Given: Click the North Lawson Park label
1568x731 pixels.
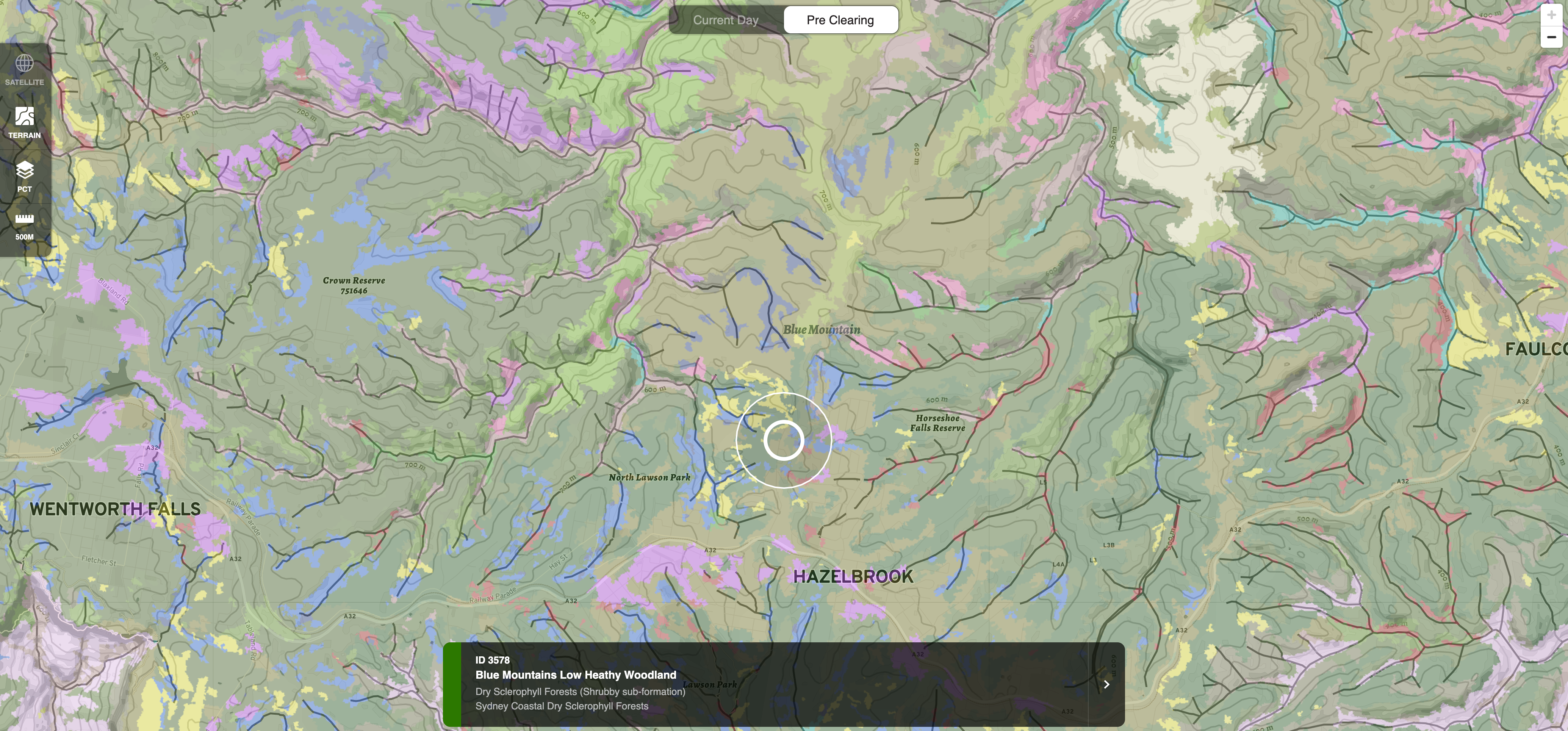Looking at the screenshot, I should [x=649, y=477].
